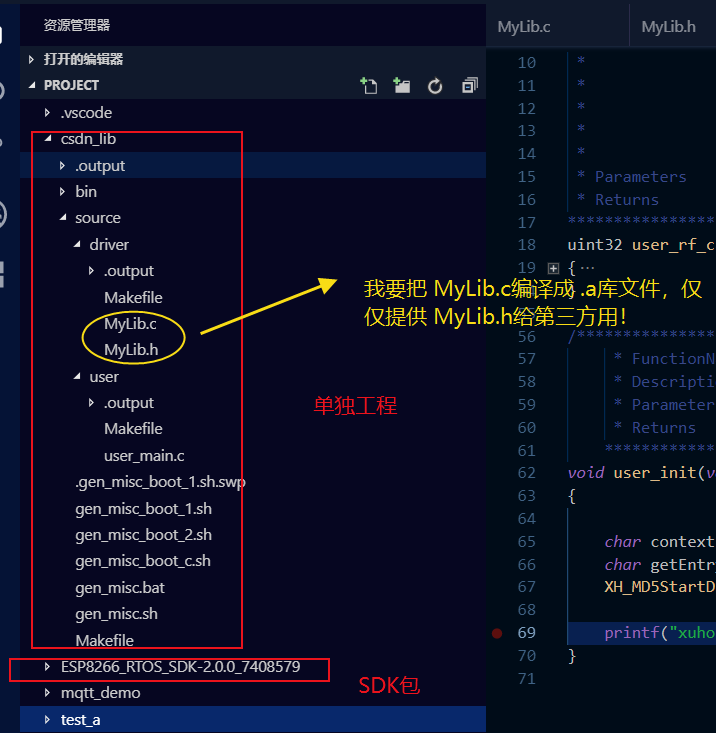Expand the 打开的编辑器 section
716x733 pixels.
point(31,59)
